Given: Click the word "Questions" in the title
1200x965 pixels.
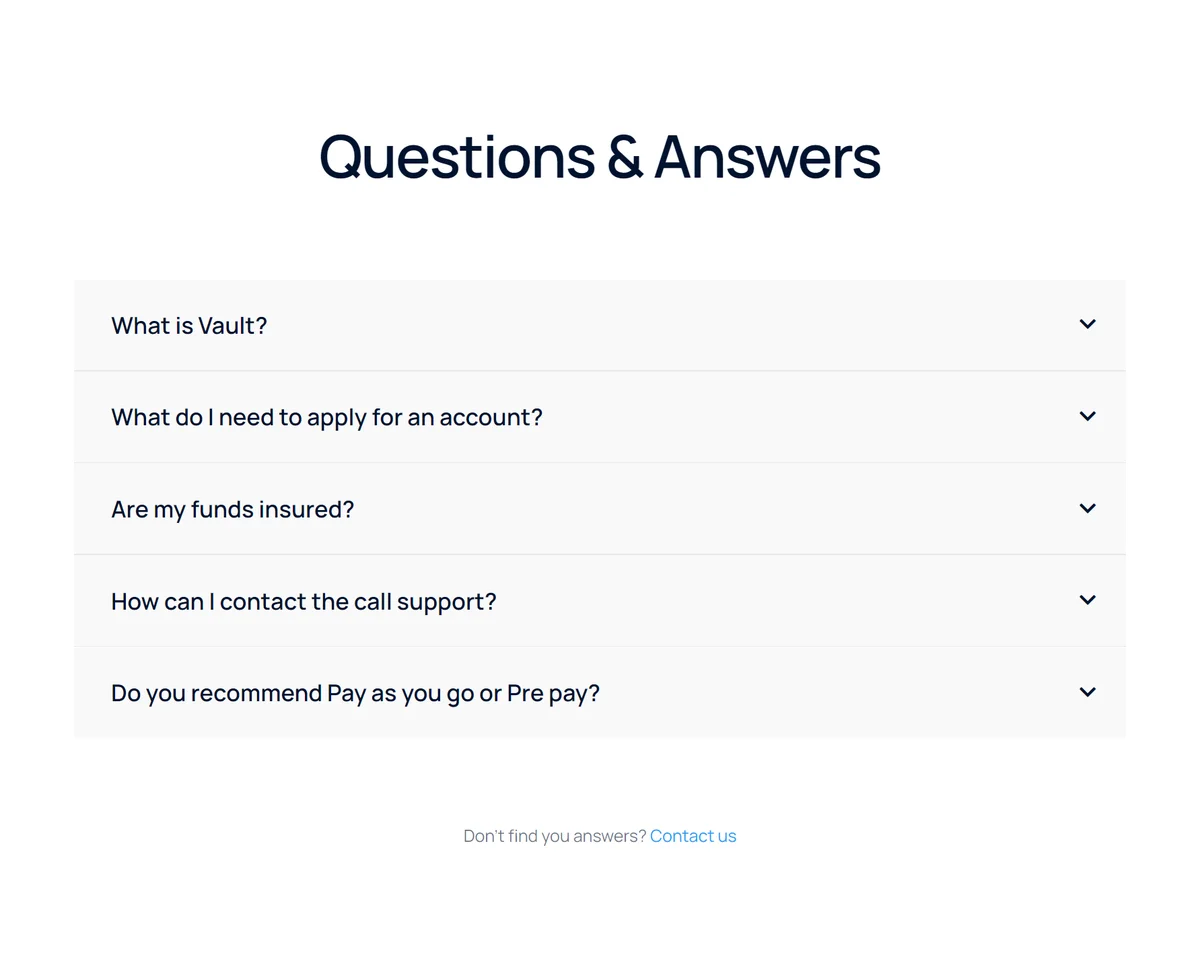Looking at the screenshot, I should pyautogui.click(x=457, y=158).
